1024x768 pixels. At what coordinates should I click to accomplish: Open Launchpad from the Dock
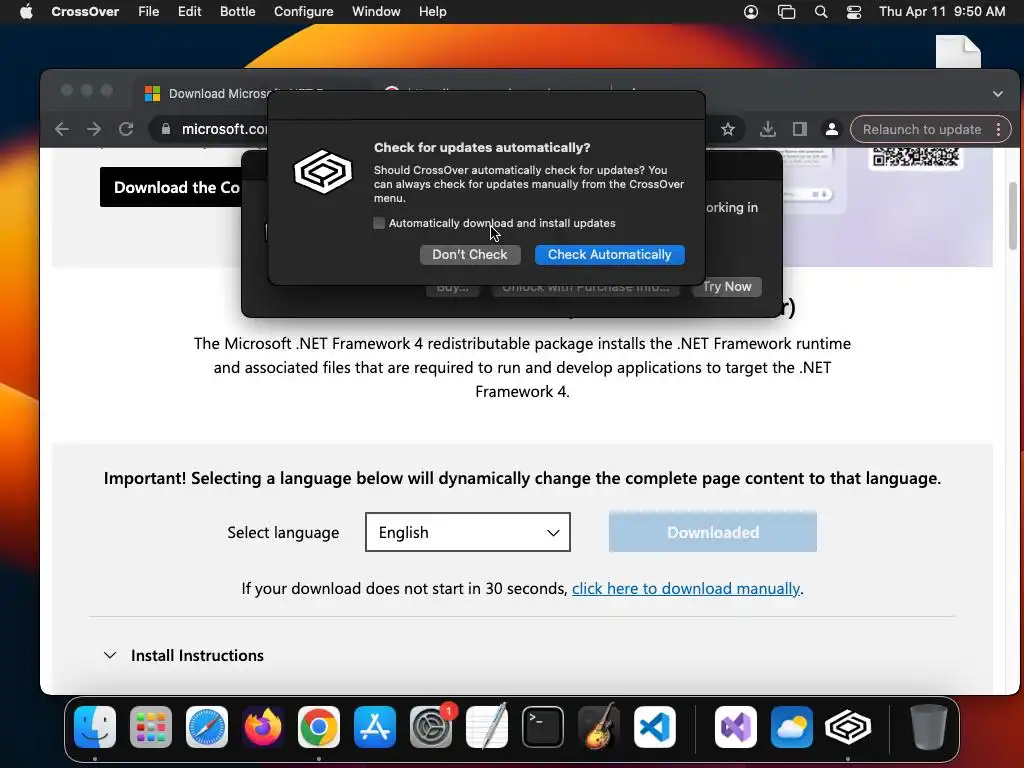[x=151, y=727]
